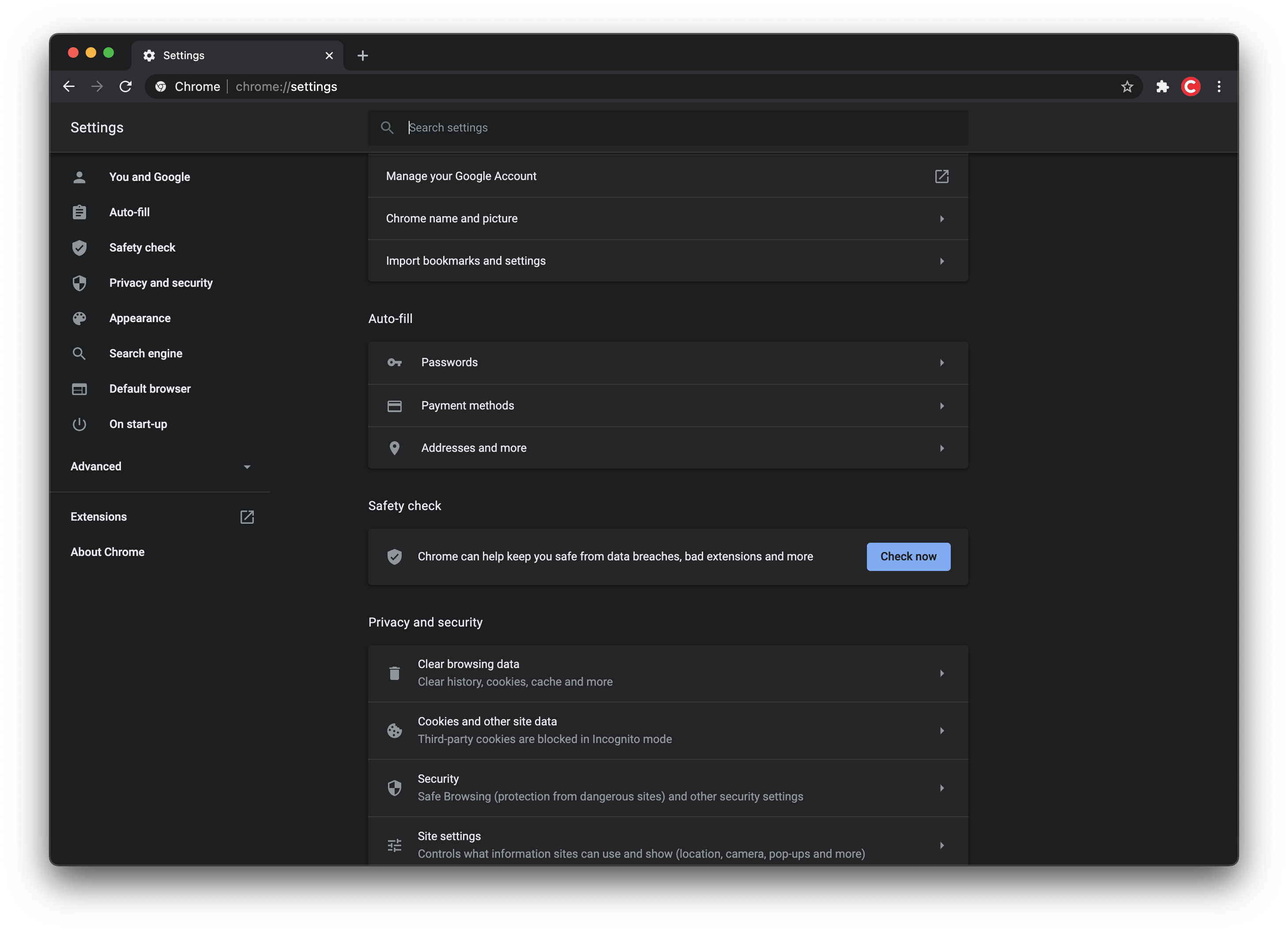The image size is (1288, 931).
Task: Click the red profile avatar icon
Action: click(1190, 86)
